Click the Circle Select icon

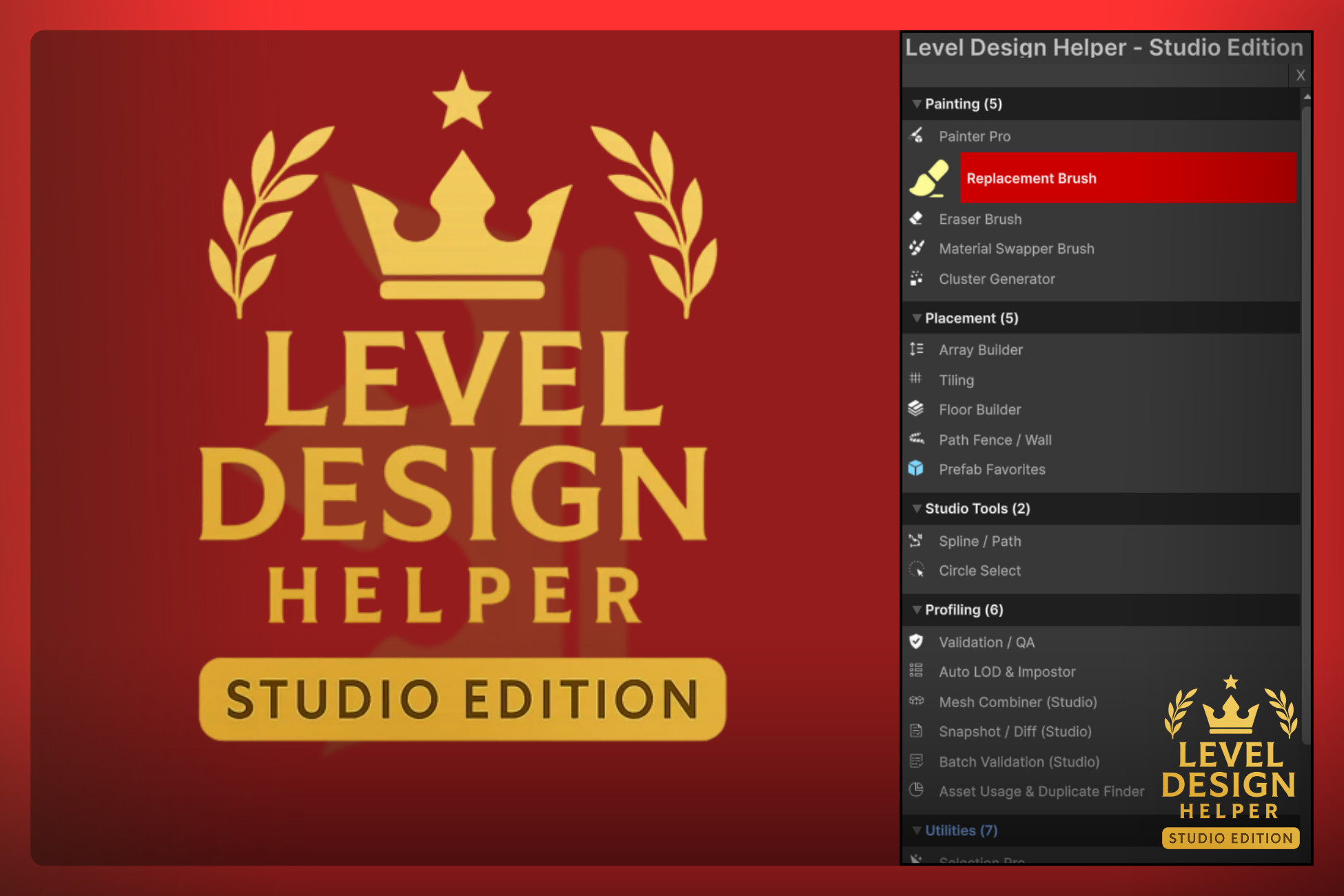917,570
